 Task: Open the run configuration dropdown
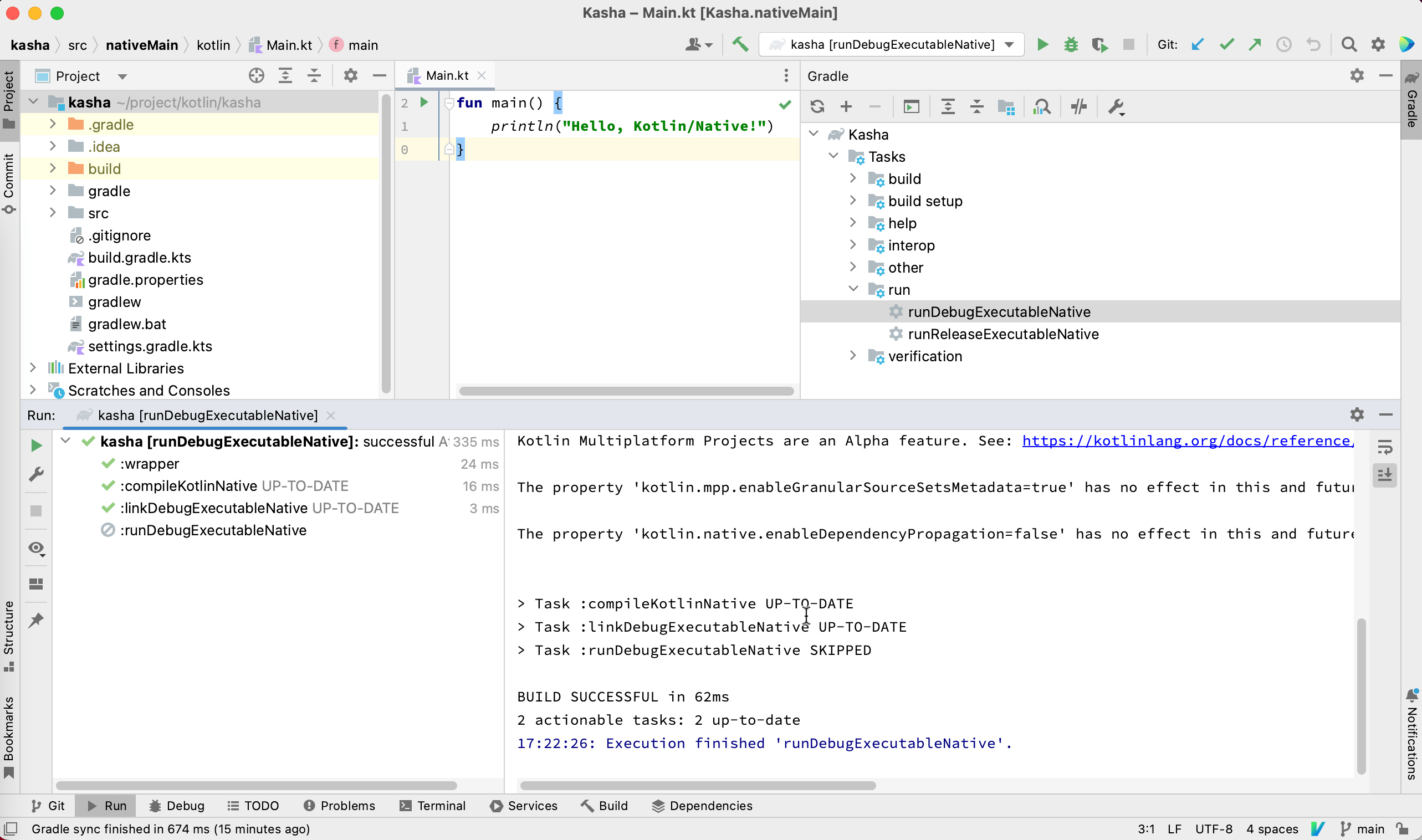click(1009, 44)
